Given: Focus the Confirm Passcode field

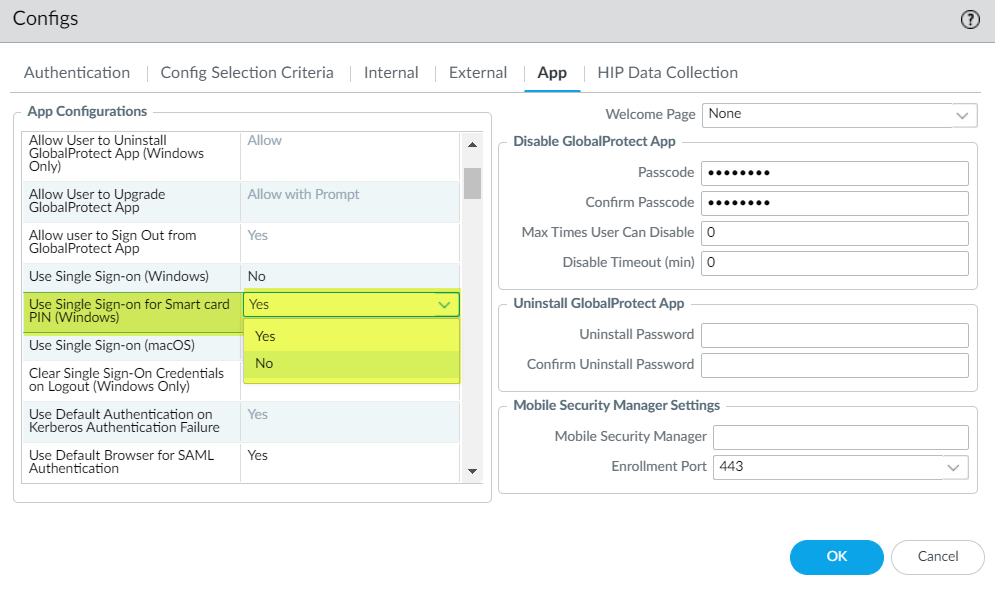Looking at the screenshot, I should 835,203.
